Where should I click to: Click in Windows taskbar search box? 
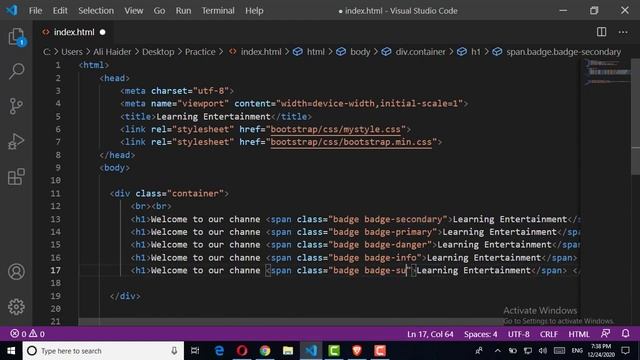[x=103, y=351]
